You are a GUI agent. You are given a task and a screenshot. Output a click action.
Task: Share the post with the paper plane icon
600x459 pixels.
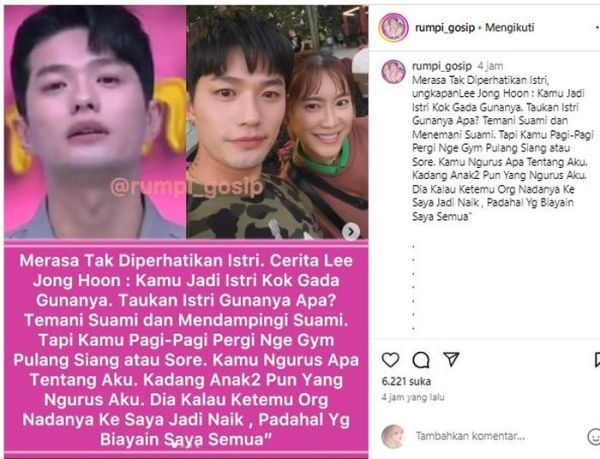(451, 359)
